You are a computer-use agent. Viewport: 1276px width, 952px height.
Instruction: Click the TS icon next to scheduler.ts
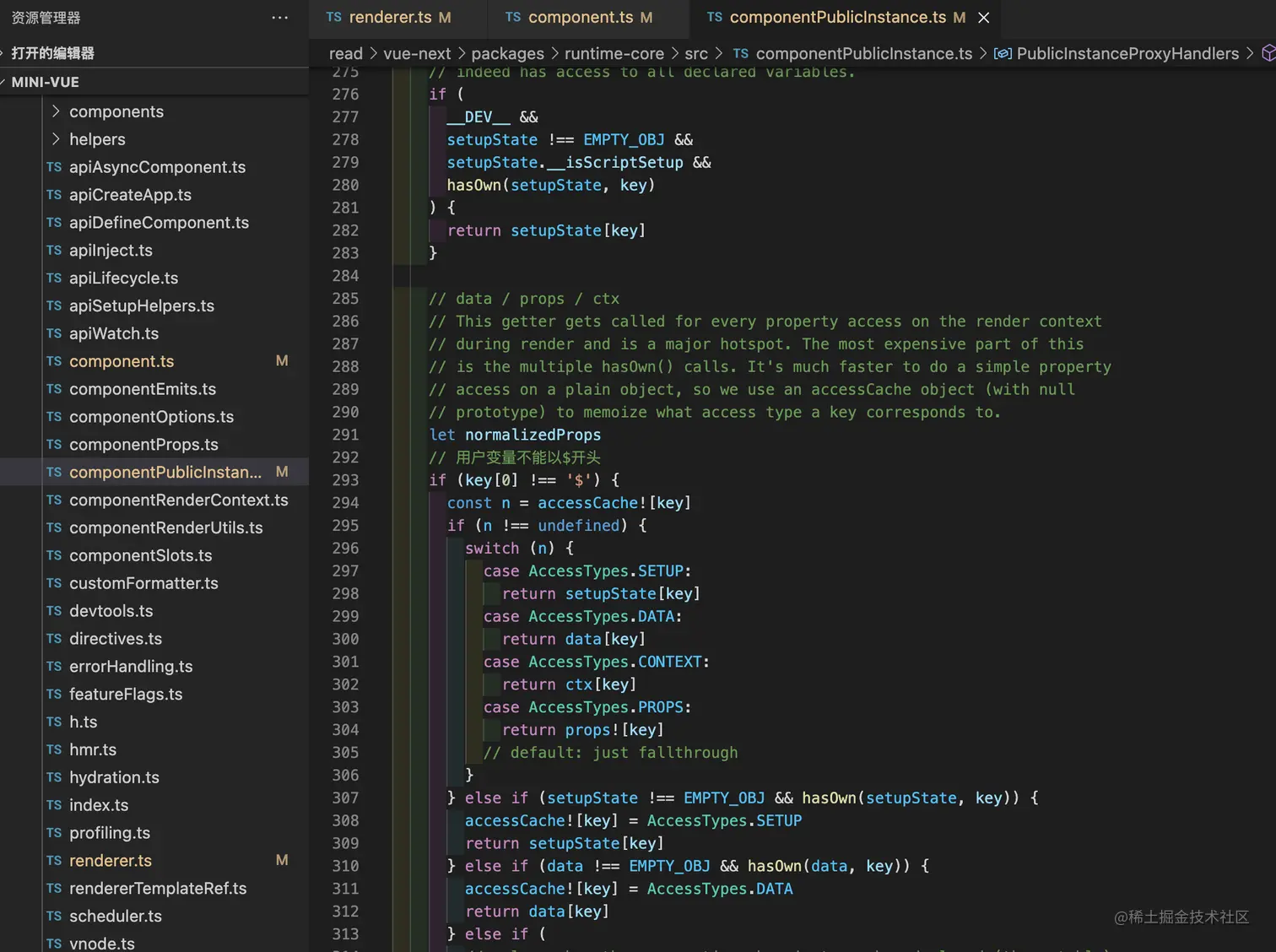pos(54,916)
